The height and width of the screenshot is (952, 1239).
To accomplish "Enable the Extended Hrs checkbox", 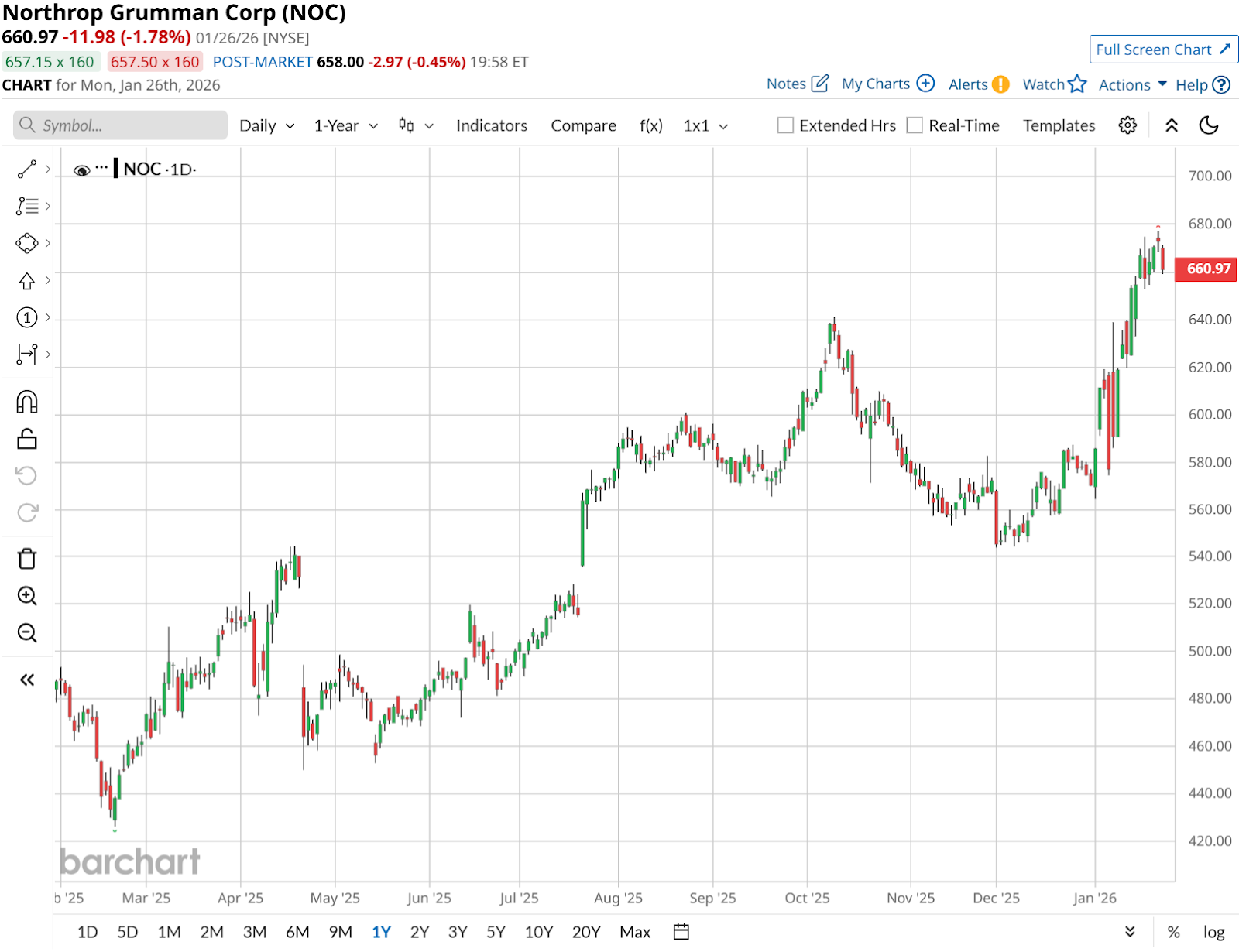I will [784, 125].
